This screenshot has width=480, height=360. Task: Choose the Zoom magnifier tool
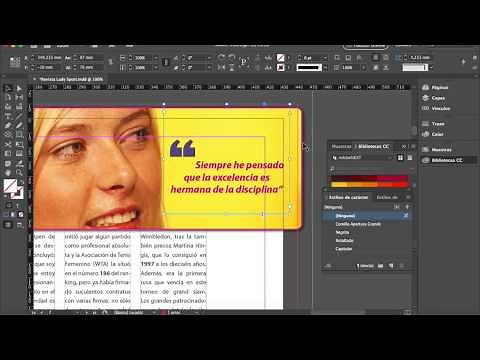click(19, 173)
